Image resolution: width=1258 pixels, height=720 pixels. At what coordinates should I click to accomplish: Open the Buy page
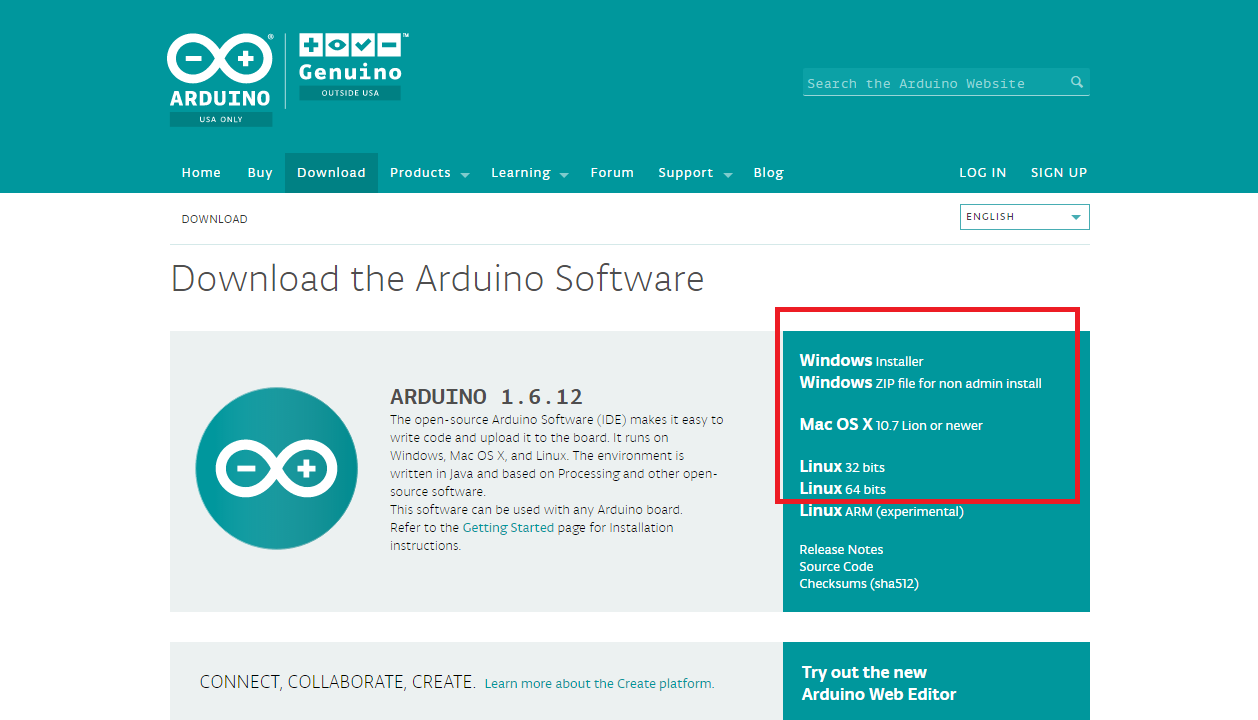[x=260, y=173]
